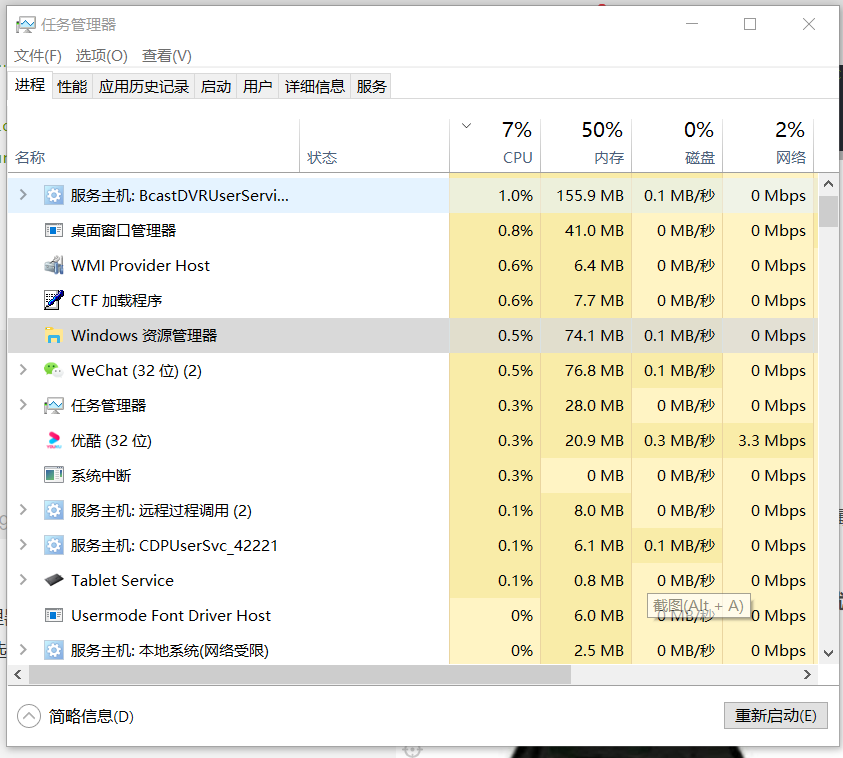The height and width of the screenshot is (758, 843).
Task: Click the gear icon for 本地系统(网络受限)
Action: tap(53, 650)
